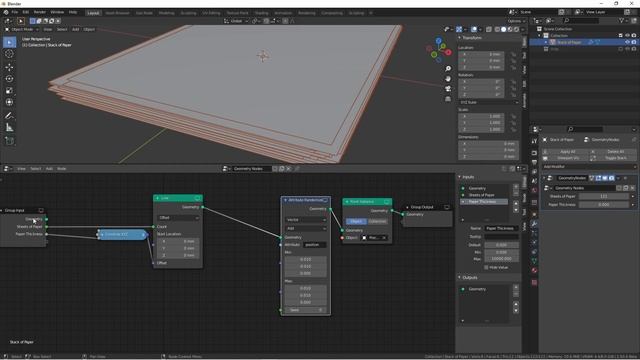Screen dimensions: 640x360
Task: Open Object Mode dropdown
Action: coord(22,29)
